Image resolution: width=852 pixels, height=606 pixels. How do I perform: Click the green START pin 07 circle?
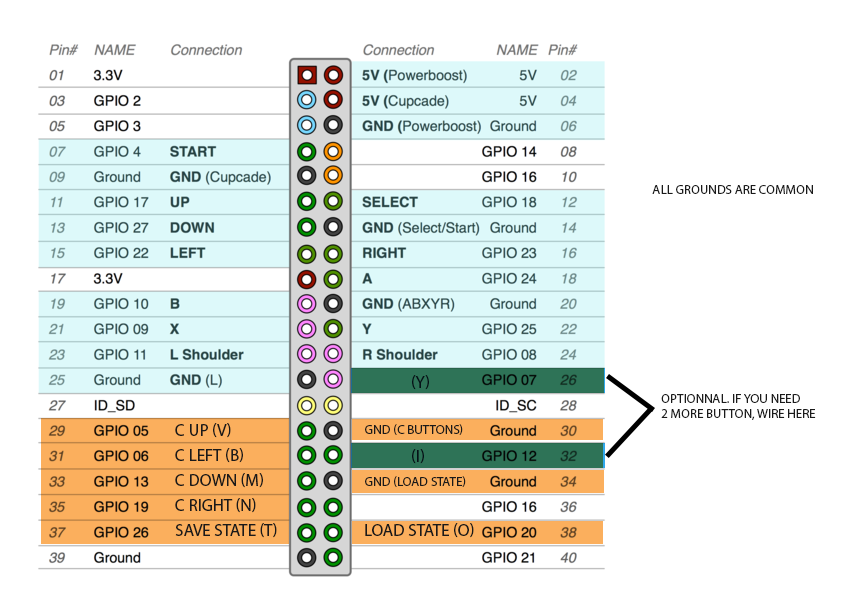click(307, 152)
